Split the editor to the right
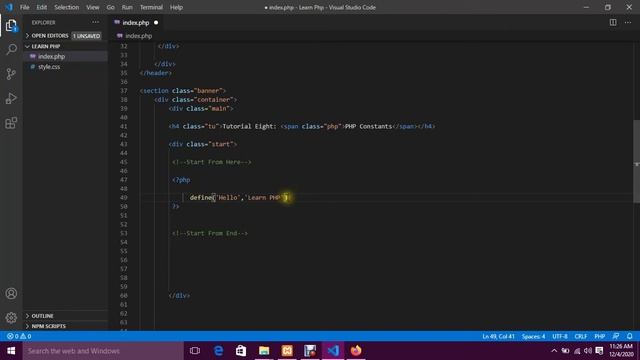The height and width of the screenshot is (360, 640). coord(613,22)
